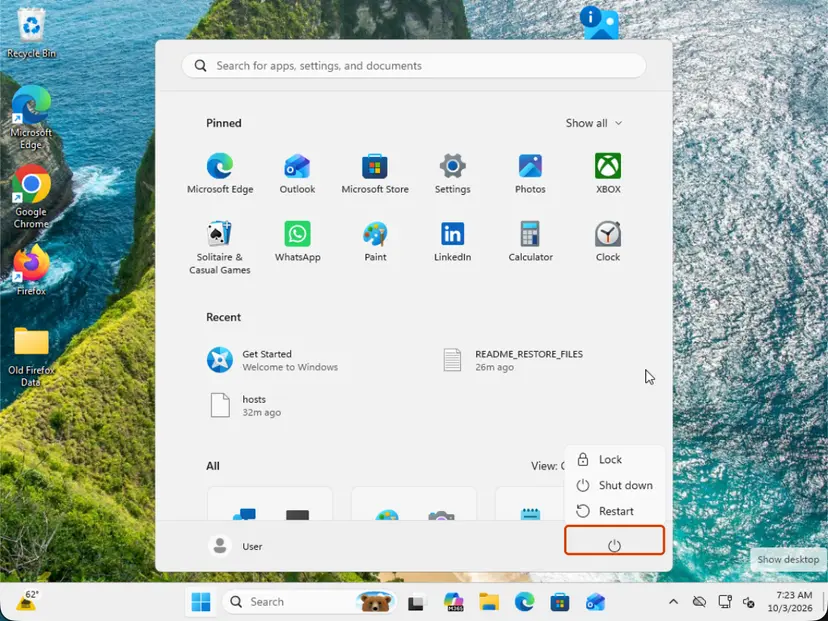
Task: Click the photo info desktop icon
Action: pos(599,22)
